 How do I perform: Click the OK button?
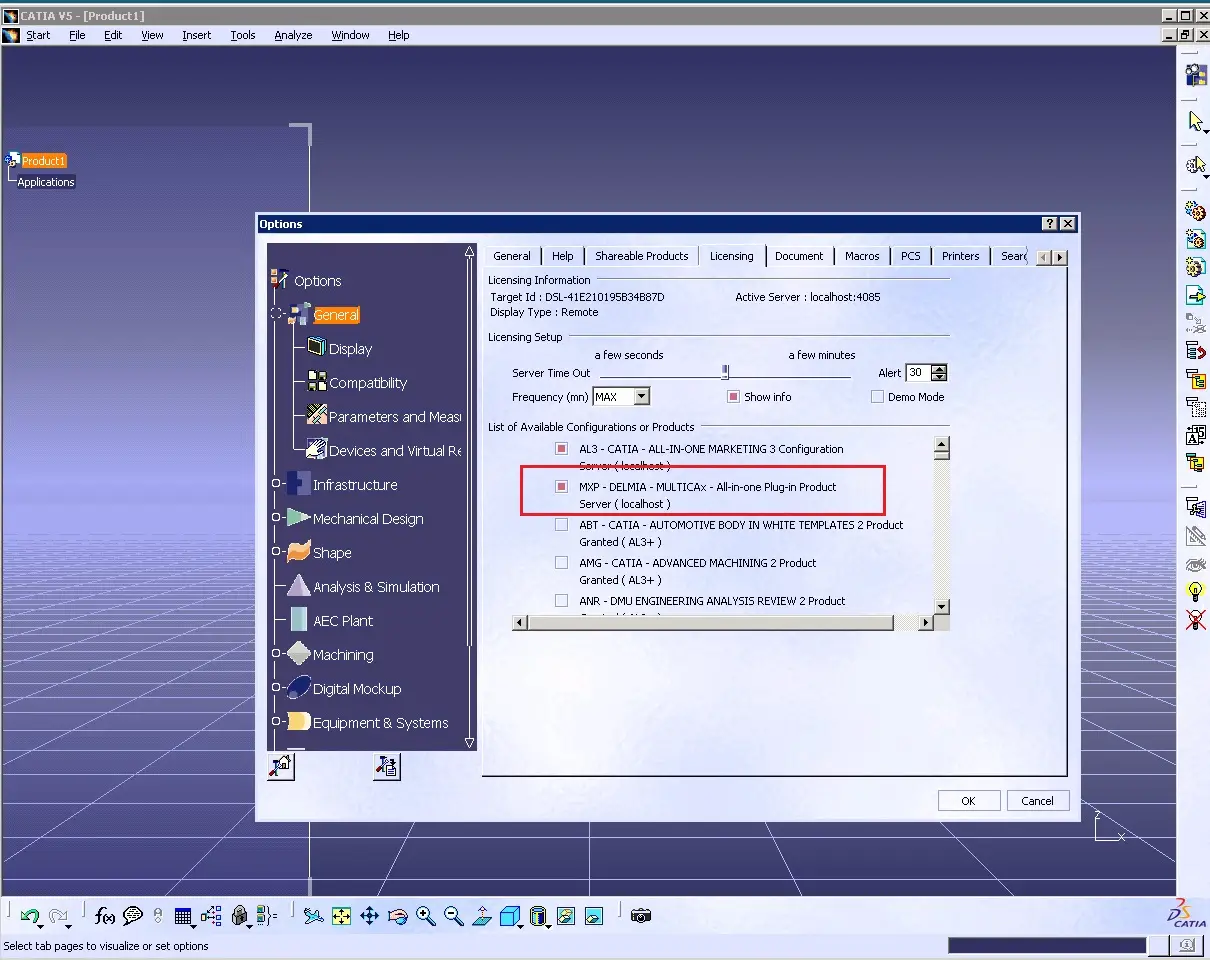968,801
